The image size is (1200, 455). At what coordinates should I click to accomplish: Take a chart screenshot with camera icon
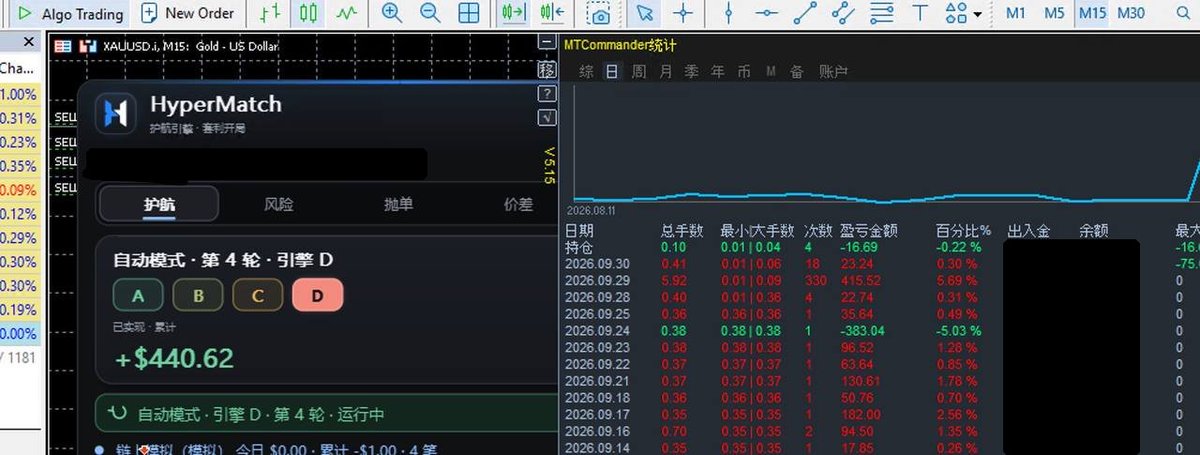(x=599, y=14)
